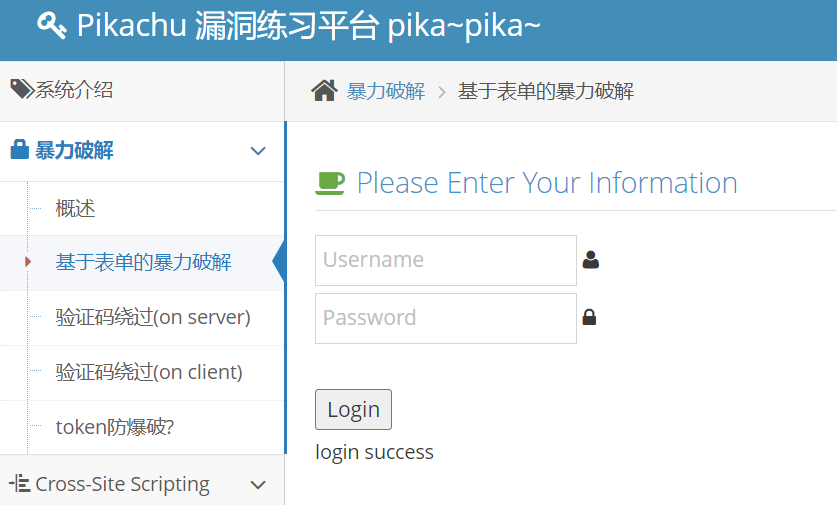Collapse the 暴力破解 menu chevron
The image size is (837, 505).
click(258, 151)
